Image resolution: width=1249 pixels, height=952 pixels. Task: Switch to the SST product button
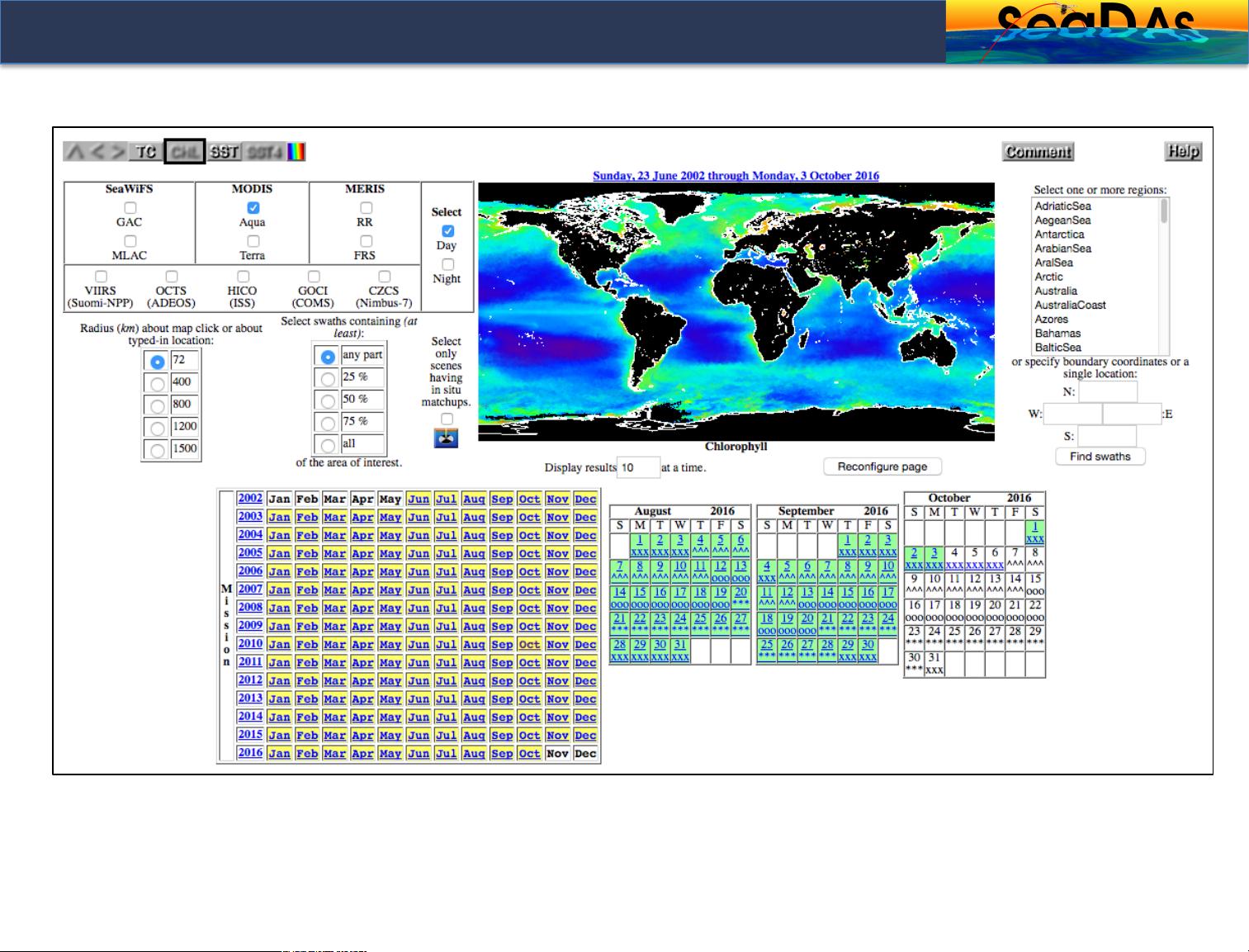(x=224, y=152)
